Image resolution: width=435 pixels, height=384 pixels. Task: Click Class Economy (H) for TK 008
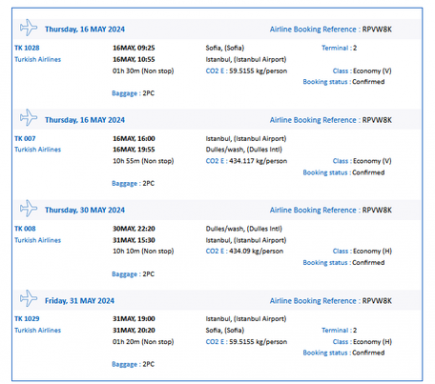click(362, 251)
